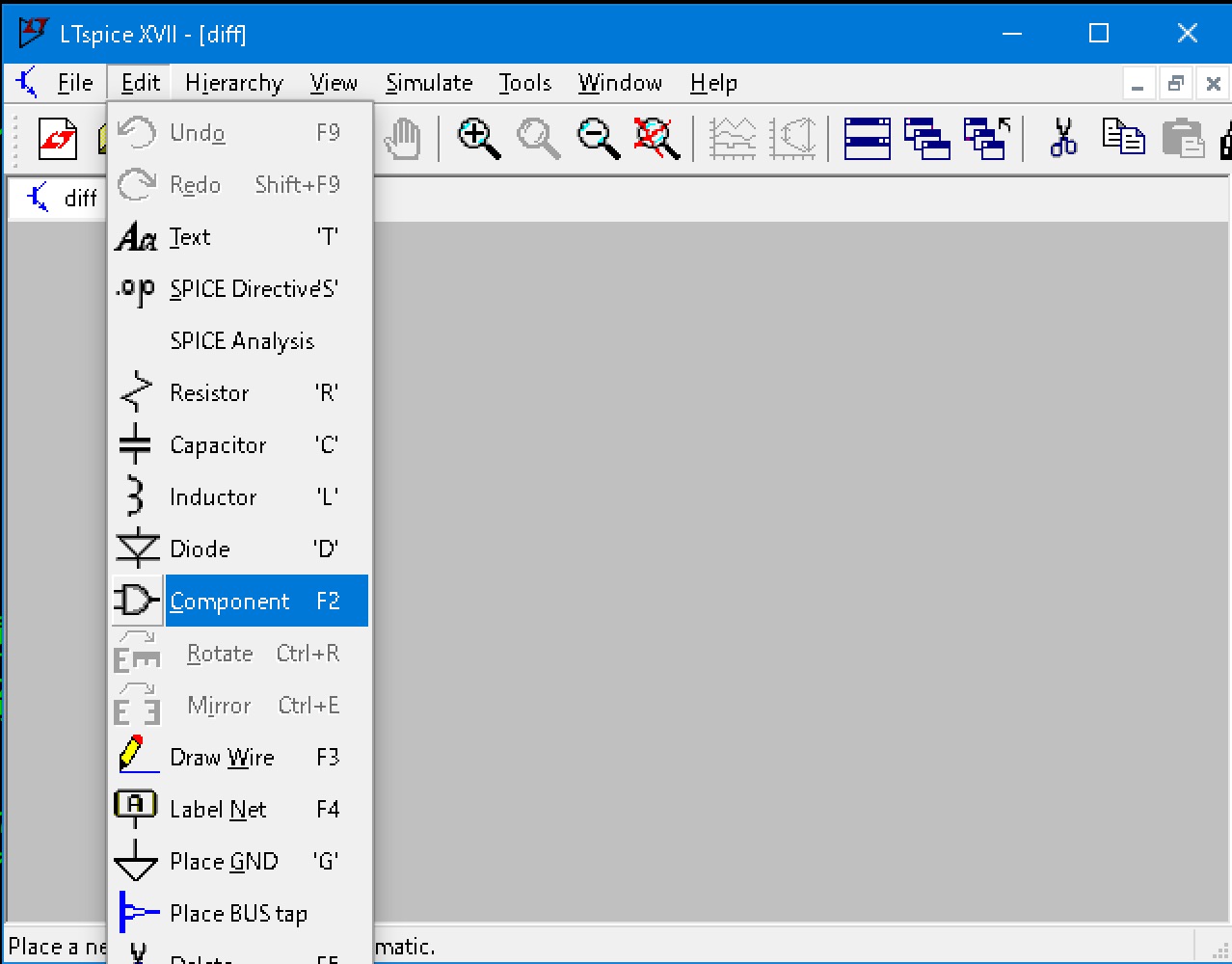Select SPICE Analysis in the Edit menu
1232x964 pixels.
pos(240,340)
